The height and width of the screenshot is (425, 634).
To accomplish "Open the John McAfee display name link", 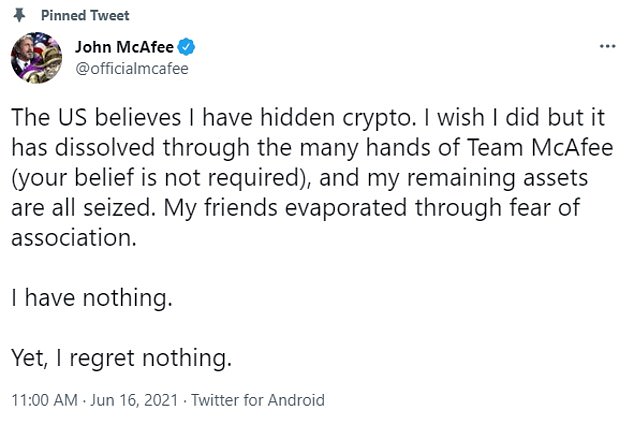I will (125, 47).
